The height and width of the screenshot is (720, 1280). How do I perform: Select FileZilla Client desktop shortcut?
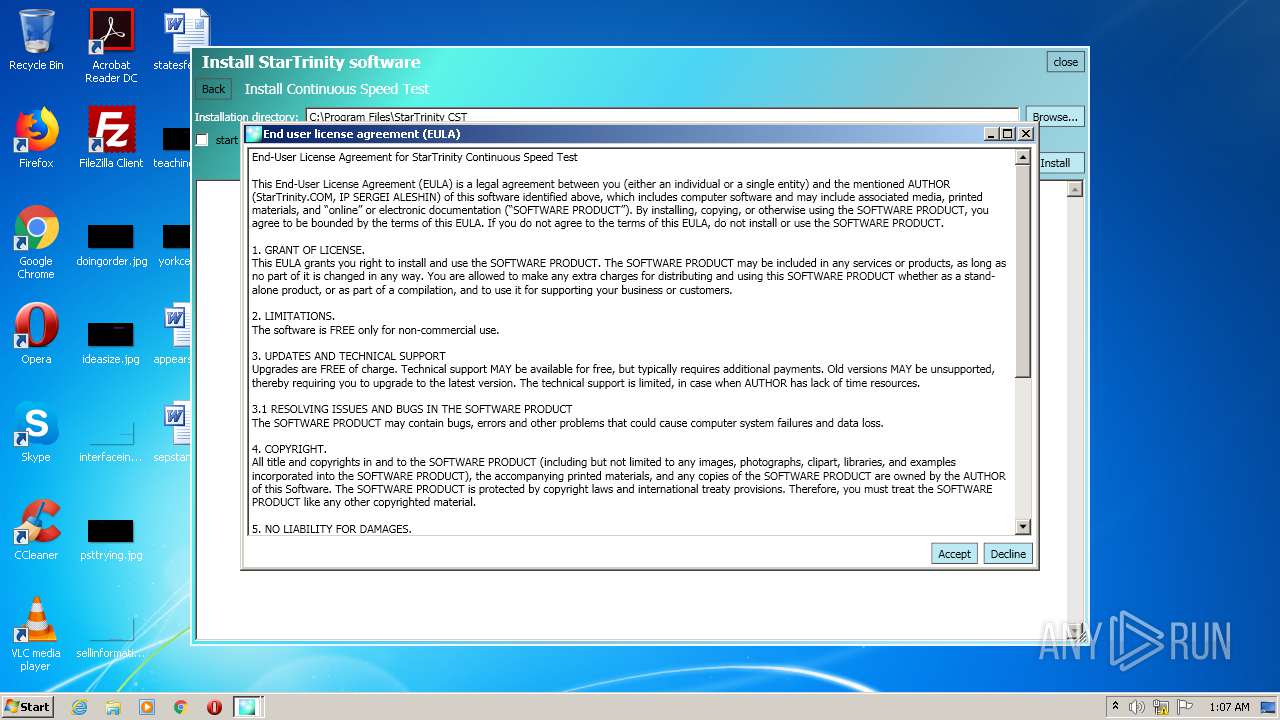(111, 138)
